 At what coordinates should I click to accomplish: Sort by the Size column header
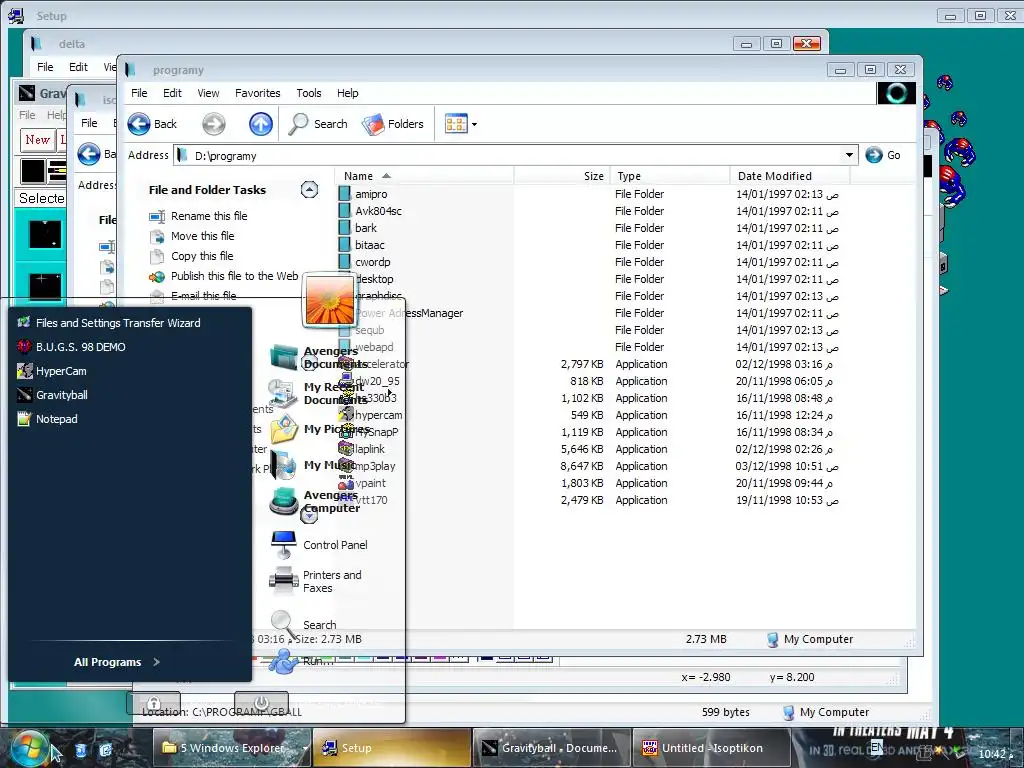coord(562,176)
